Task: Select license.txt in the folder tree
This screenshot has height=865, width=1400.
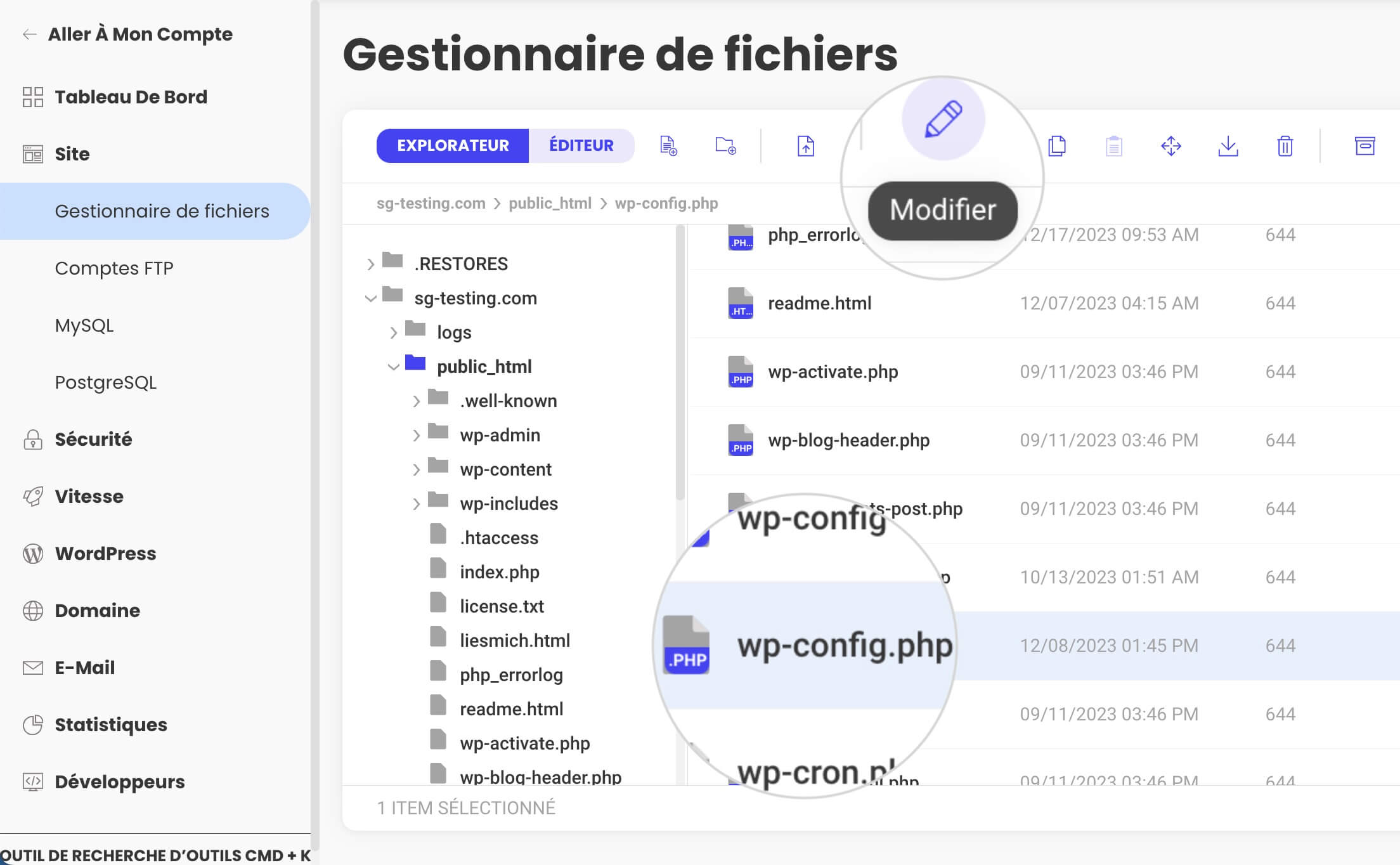Action: pyautogui.click(x=502, y=607)
